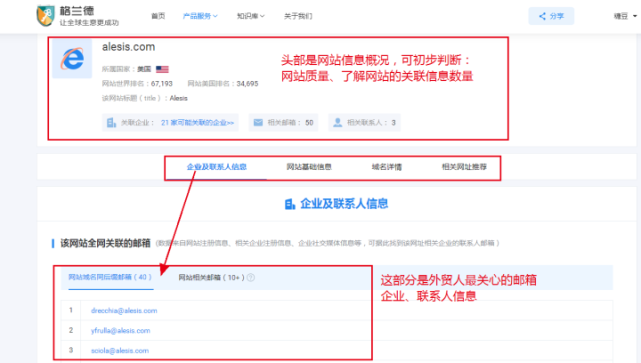Click the 相关联系人 person icon
The image size is (641, 363).
coord(337,123)
